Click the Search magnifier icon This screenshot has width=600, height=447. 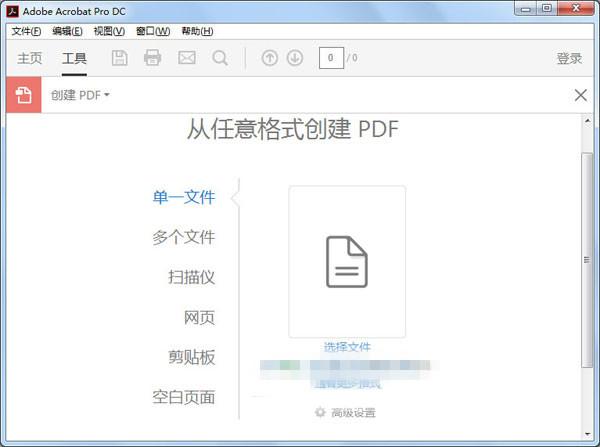[220, 59]
